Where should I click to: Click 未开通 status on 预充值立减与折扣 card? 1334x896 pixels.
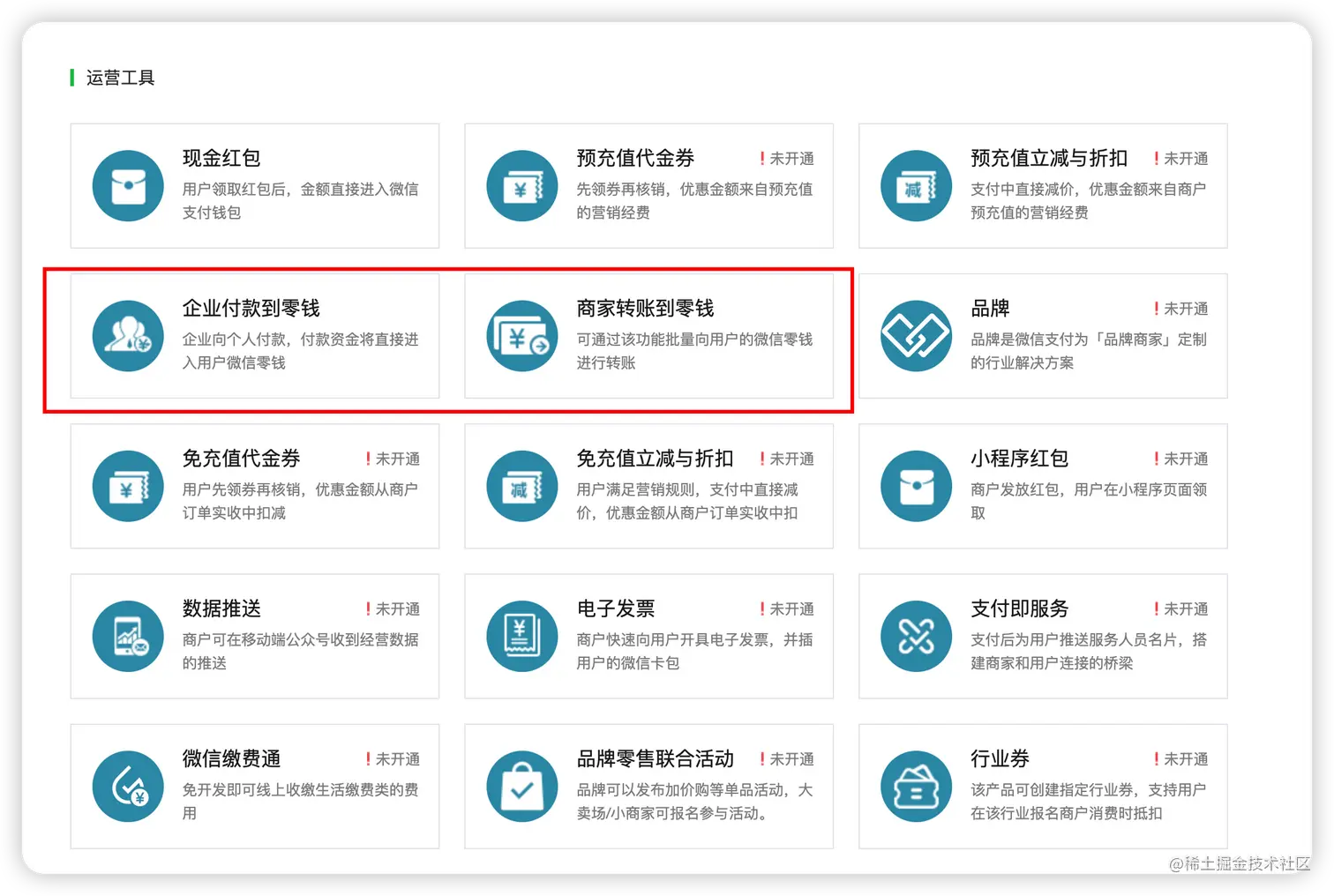coord(1181,159)
